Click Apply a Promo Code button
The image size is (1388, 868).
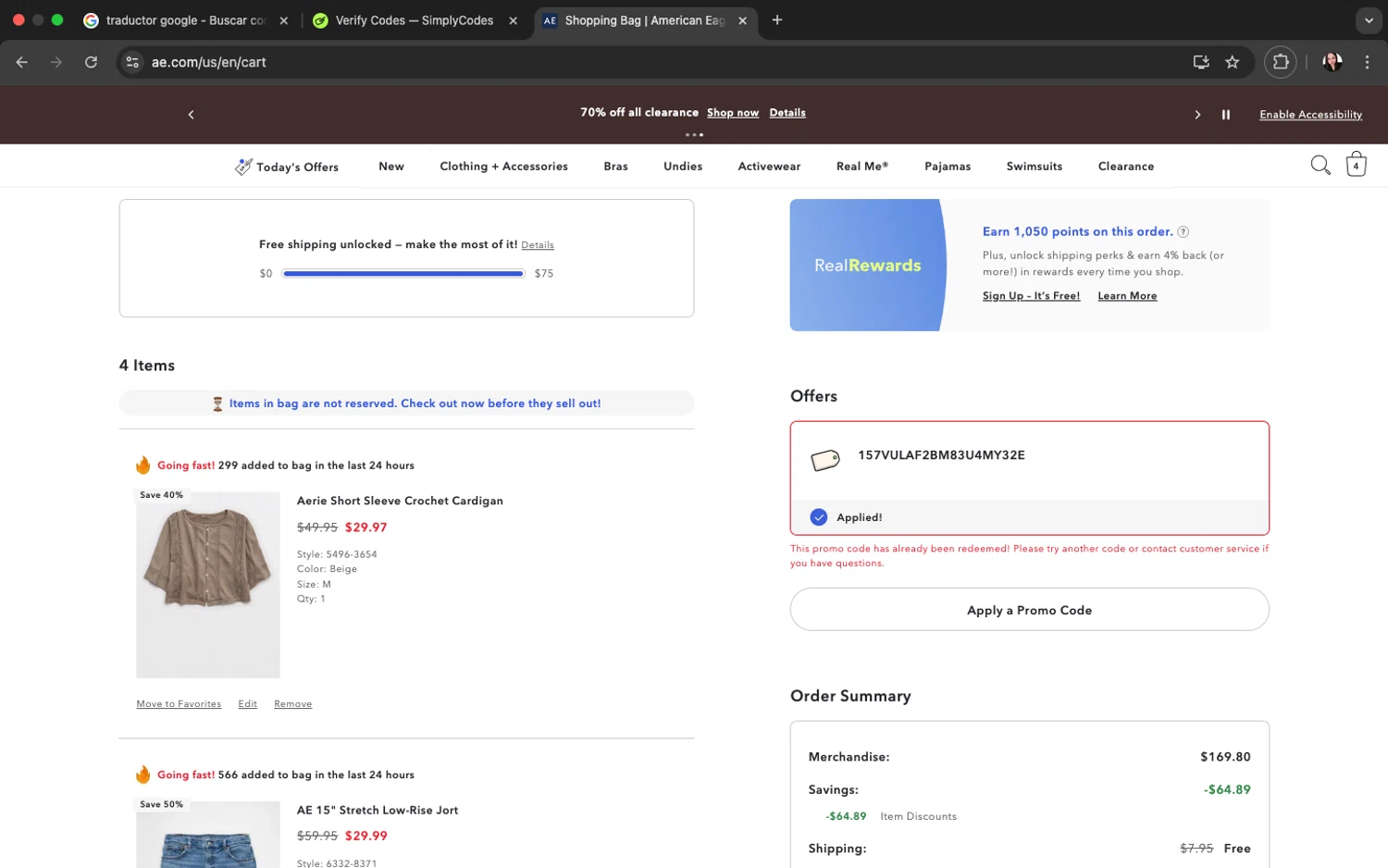tap(1029, 610)
